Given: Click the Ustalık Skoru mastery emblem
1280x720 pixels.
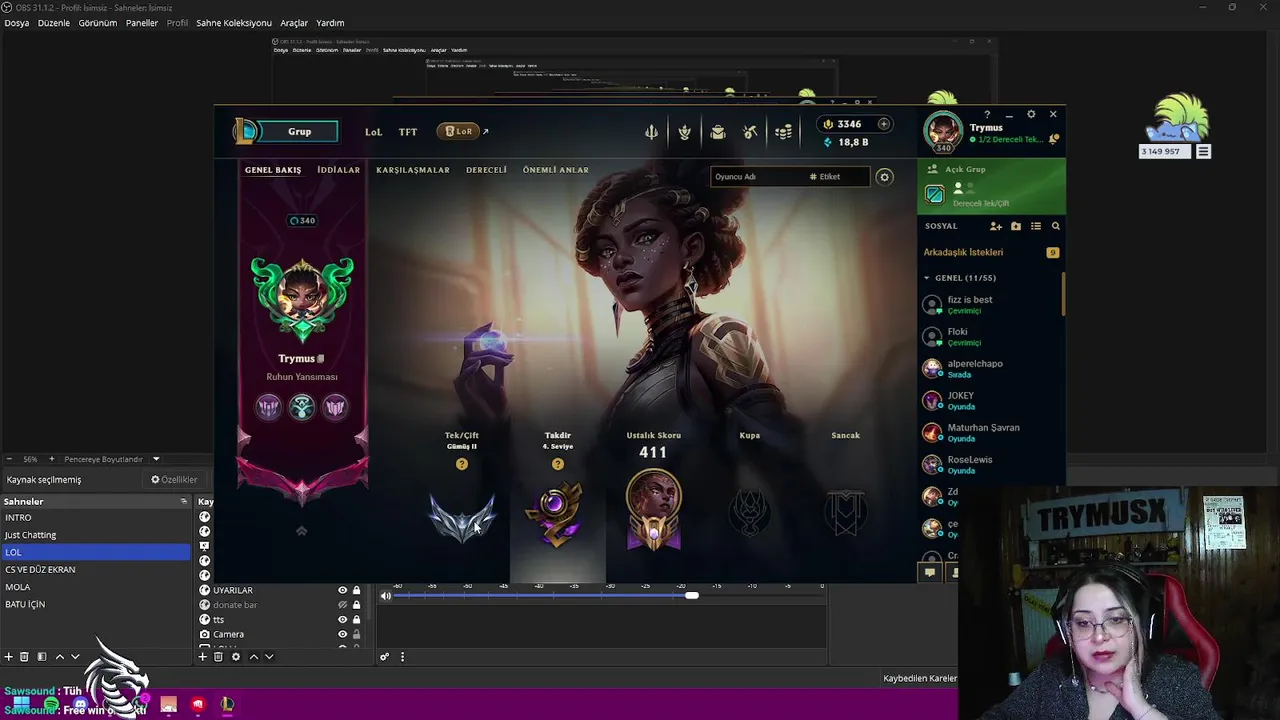Looking at the screenshot, I should click(654, 510).
